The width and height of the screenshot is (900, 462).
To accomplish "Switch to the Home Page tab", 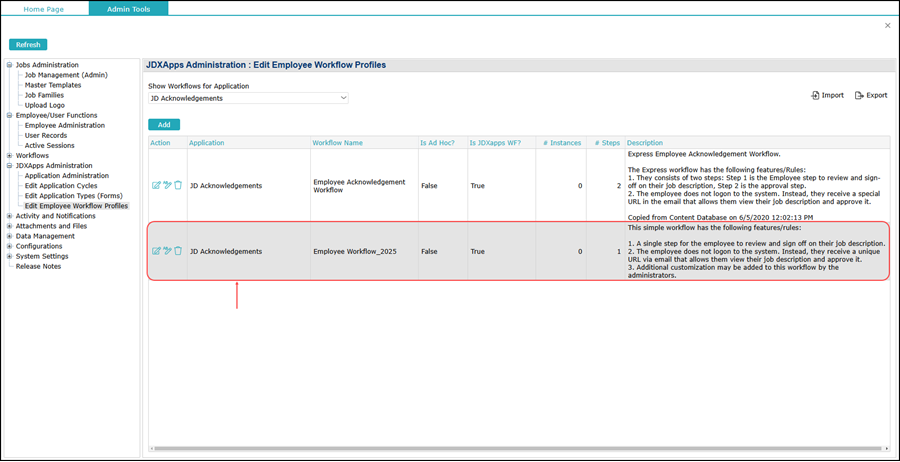I will point(44,8).
